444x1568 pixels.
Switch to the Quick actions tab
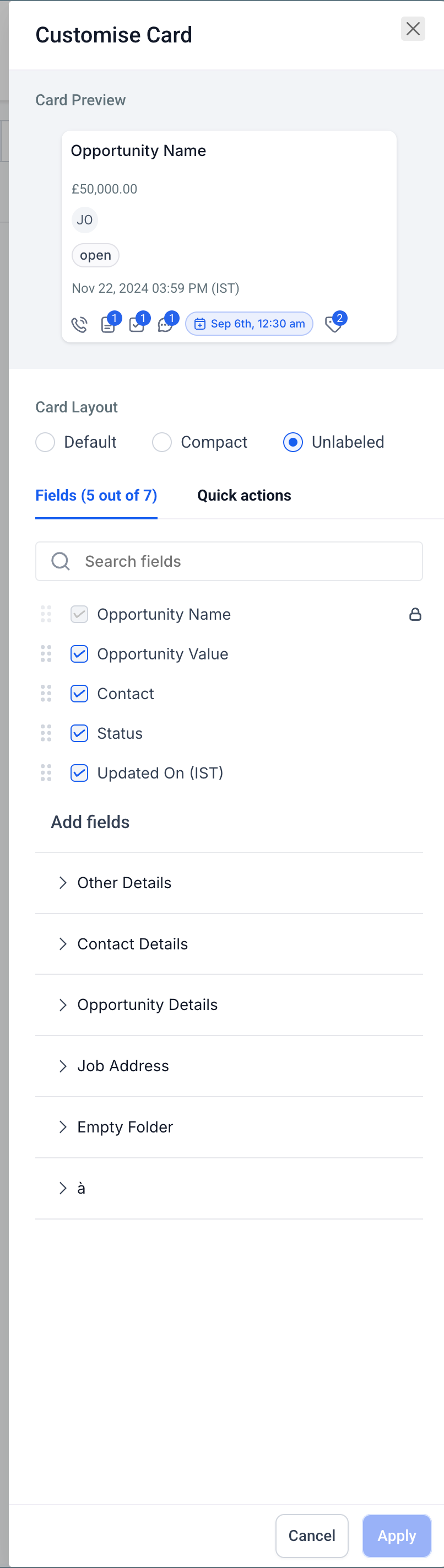[x=244, y=496]
